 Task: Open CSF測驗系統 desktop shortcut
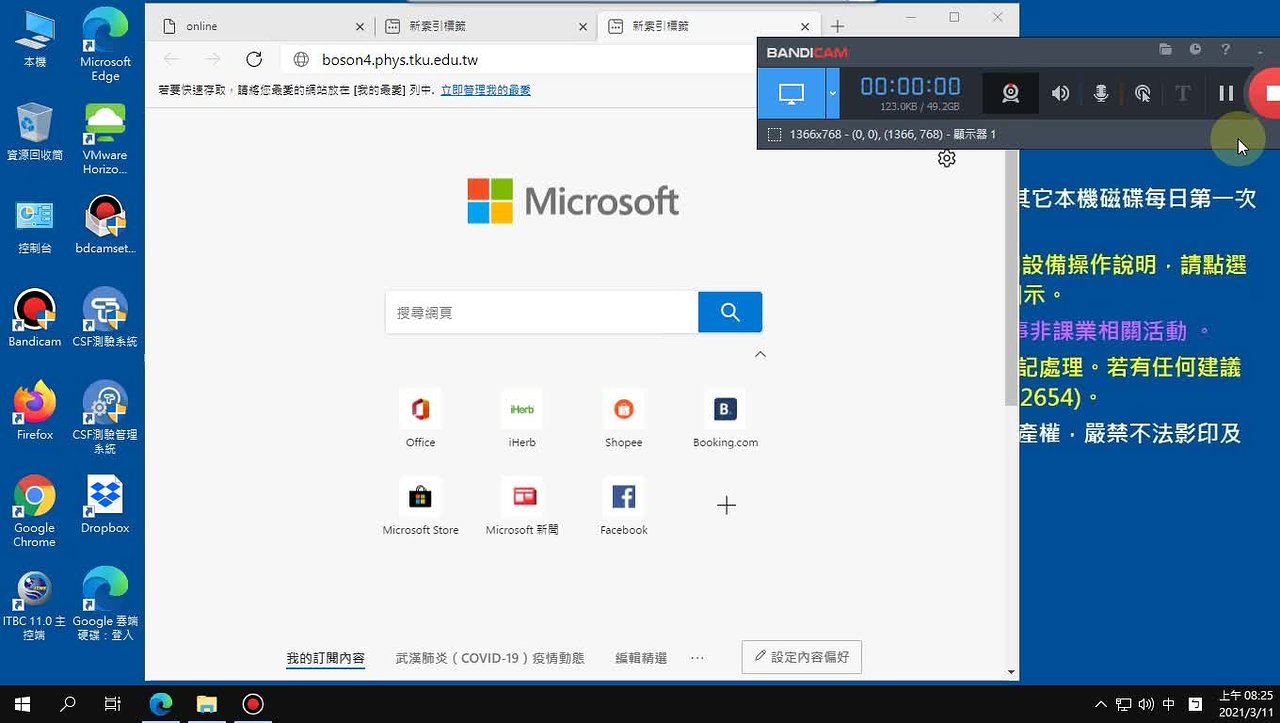(105, 319)
